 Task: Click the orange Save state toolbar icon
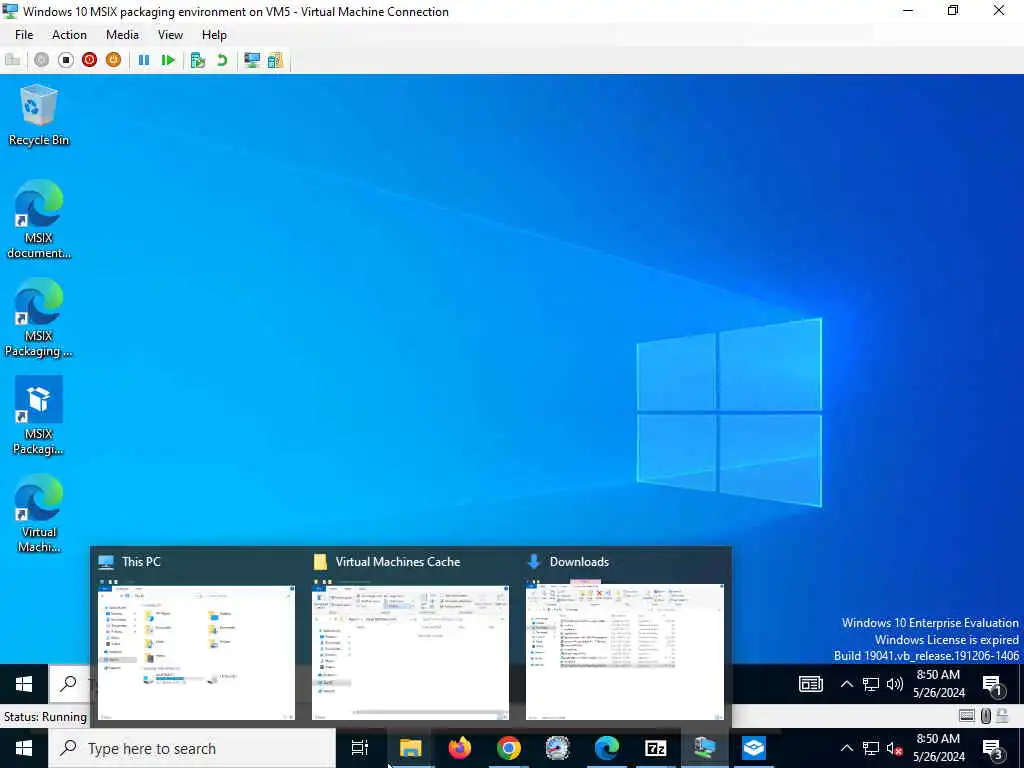(x=113, y=60)
